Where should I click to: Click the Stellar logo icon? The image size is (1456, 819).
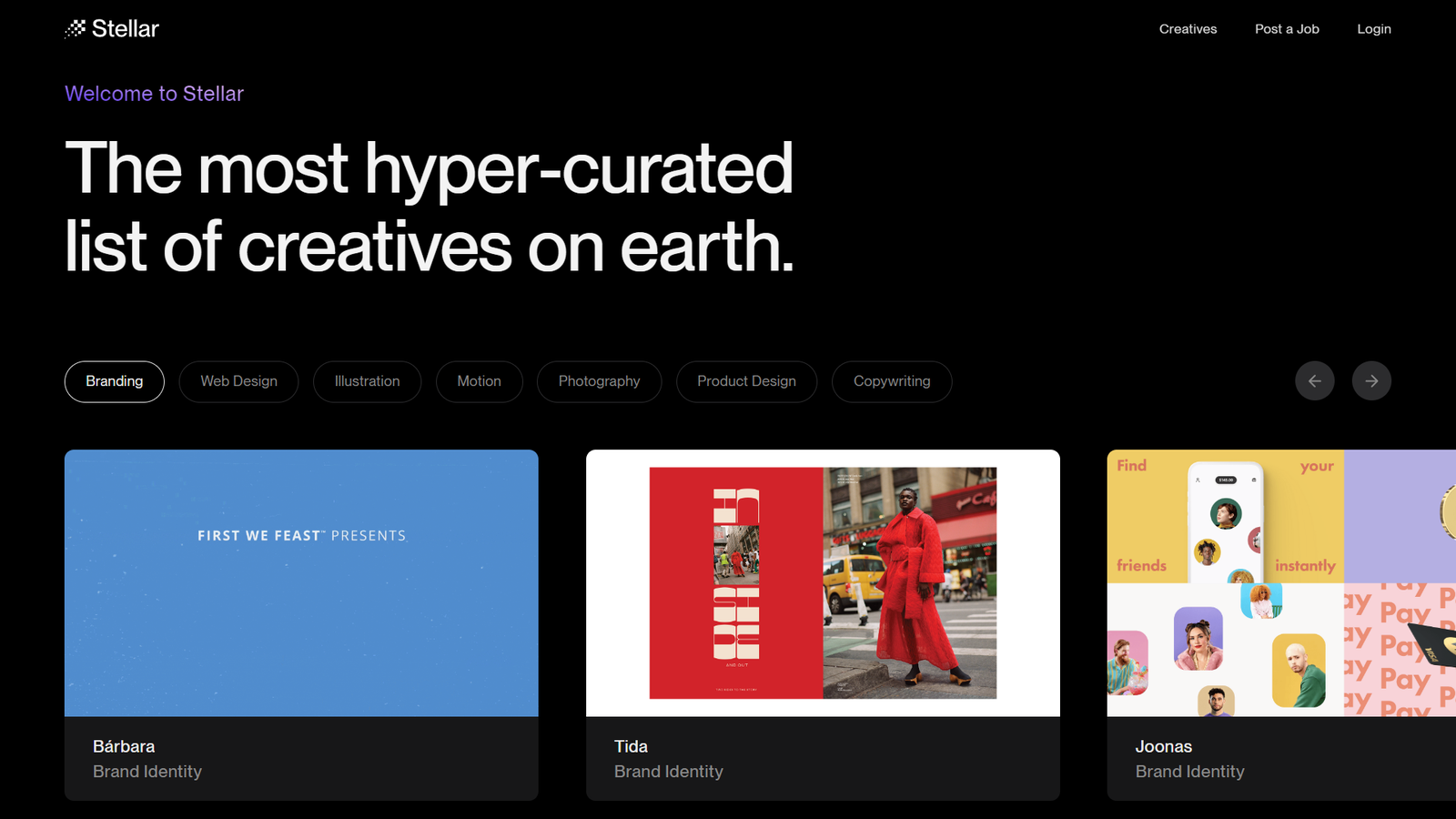[x=75, y=29]
